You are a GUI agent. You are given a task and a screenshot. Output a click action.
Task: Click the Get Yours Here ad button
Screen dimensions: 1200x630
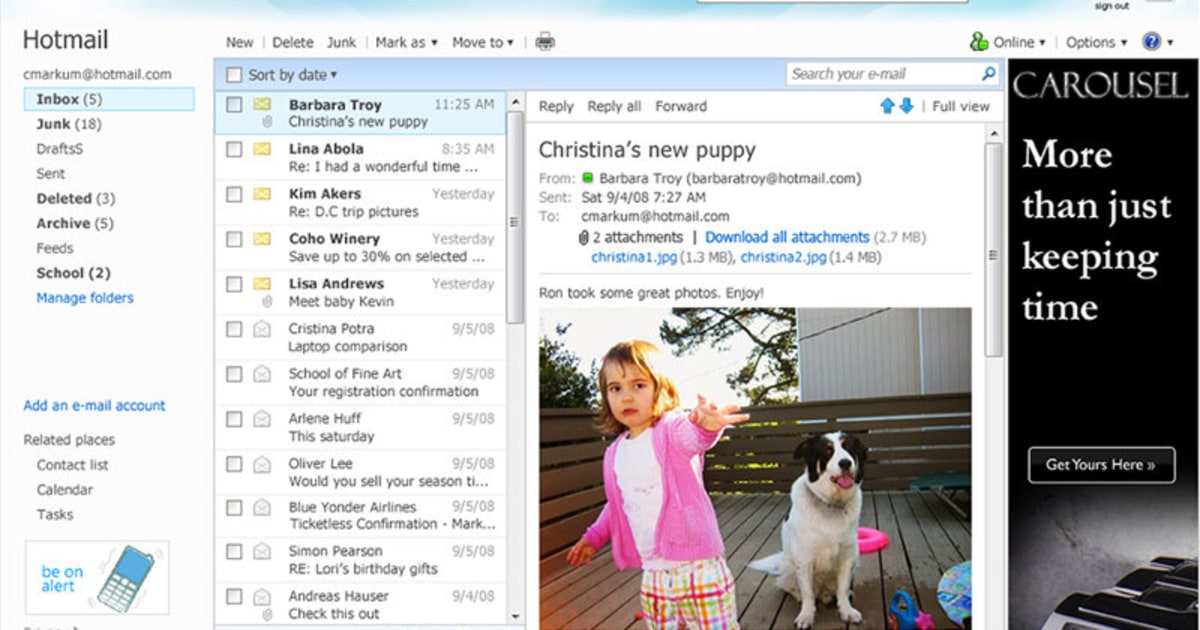(x=1101, y=464)
